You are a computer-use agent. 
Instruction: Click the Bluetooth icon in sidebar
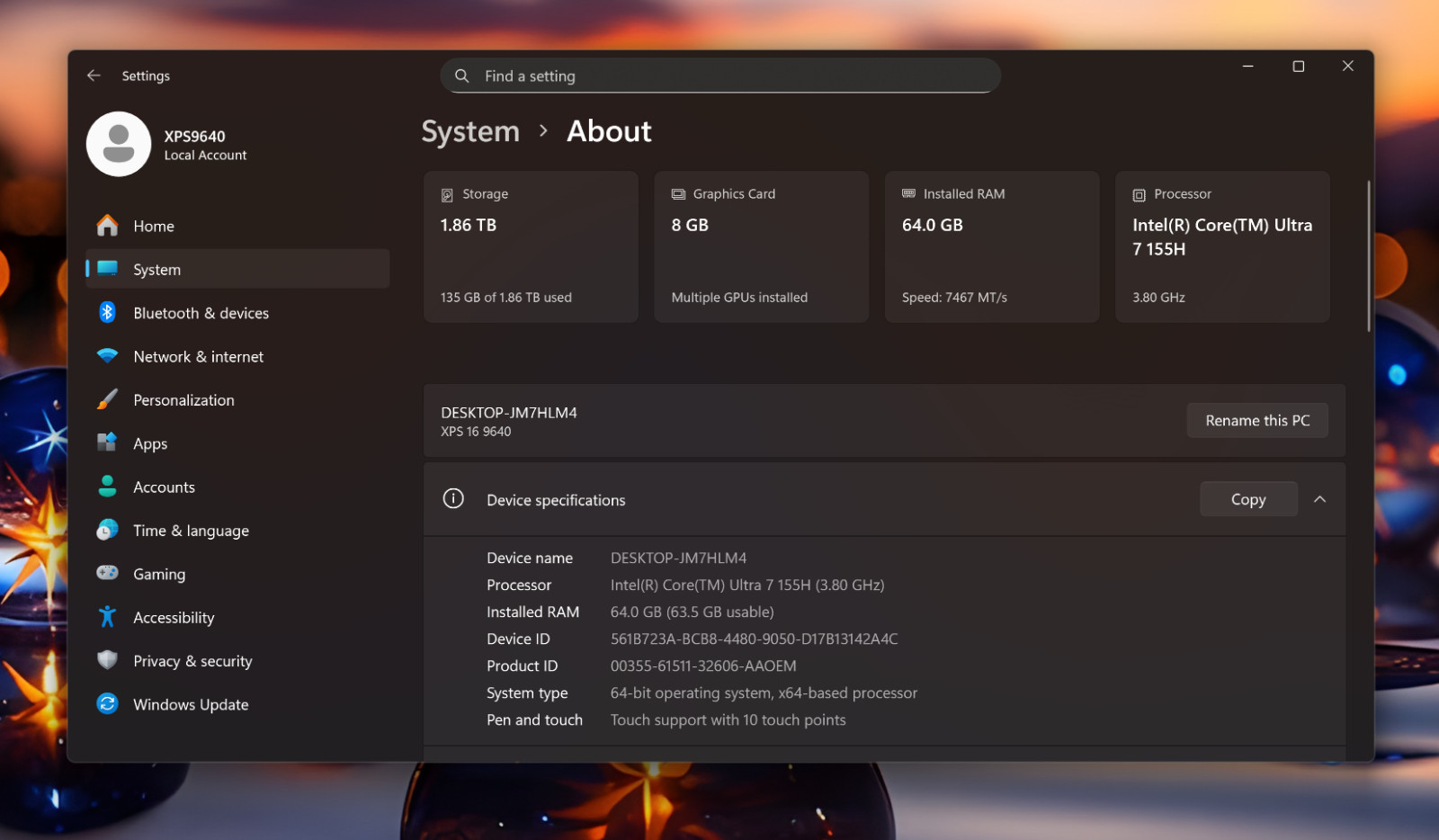tap(108, 312)
